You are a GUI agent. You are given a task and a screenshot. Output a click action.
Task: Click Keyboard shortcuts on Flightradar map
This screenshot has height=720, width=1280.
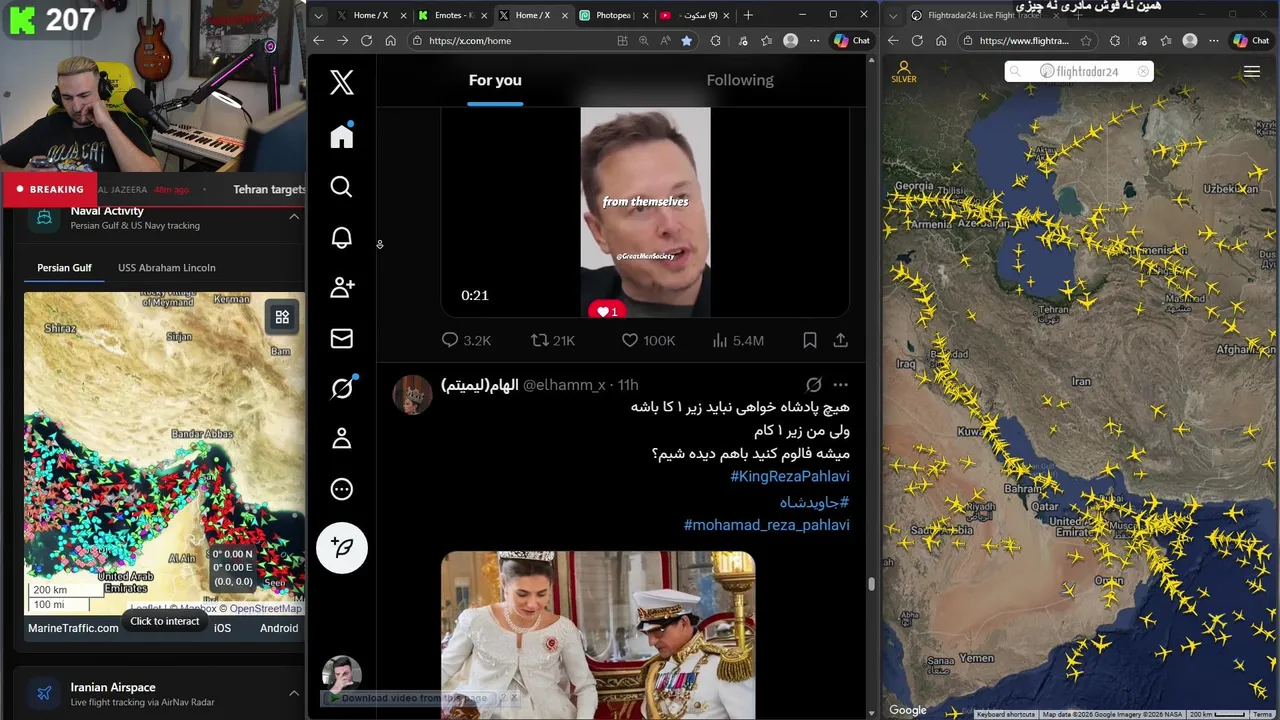click(x=1006, y=714)
